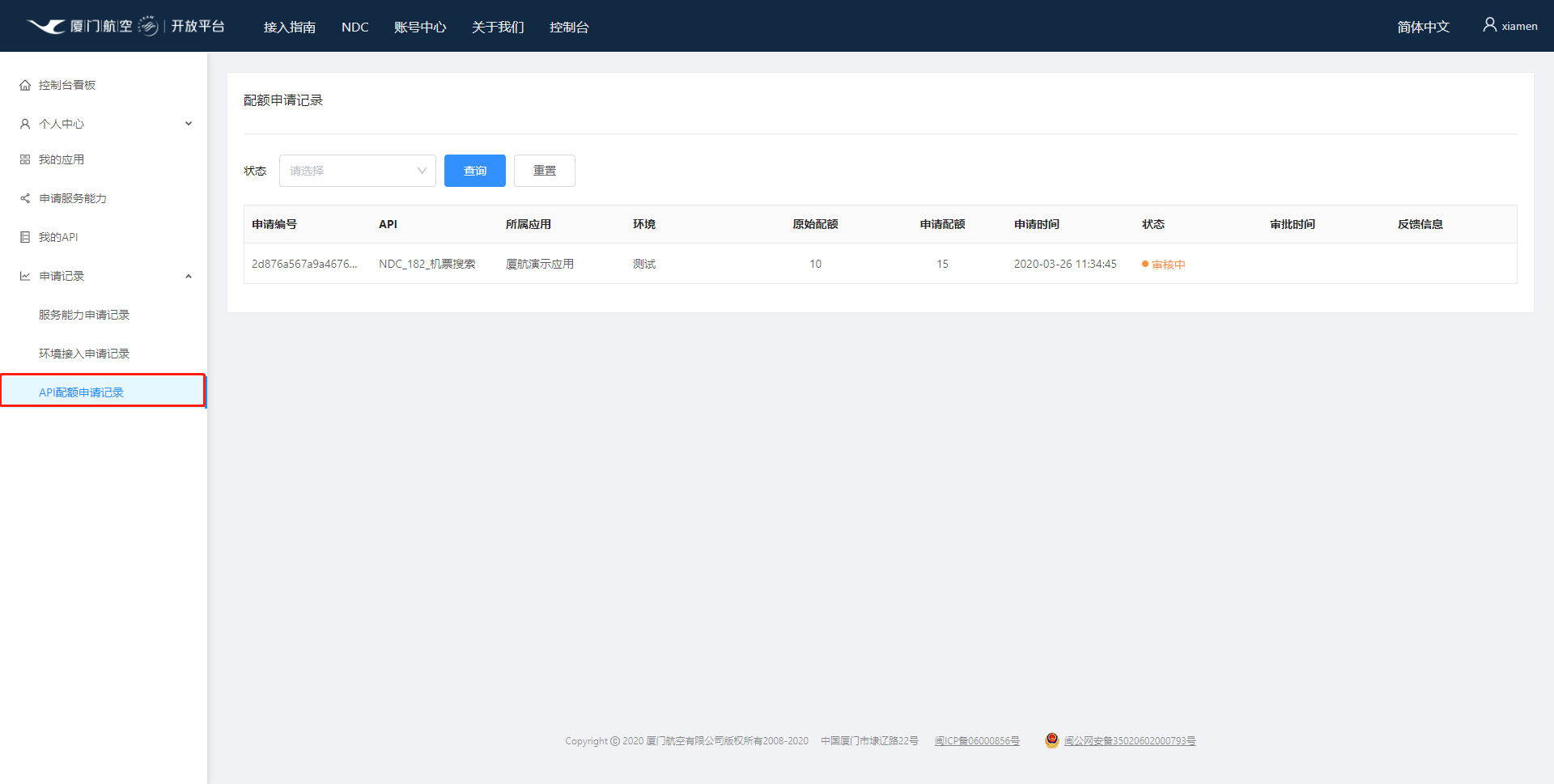Click the user avatar icon

pos(1489,25)
